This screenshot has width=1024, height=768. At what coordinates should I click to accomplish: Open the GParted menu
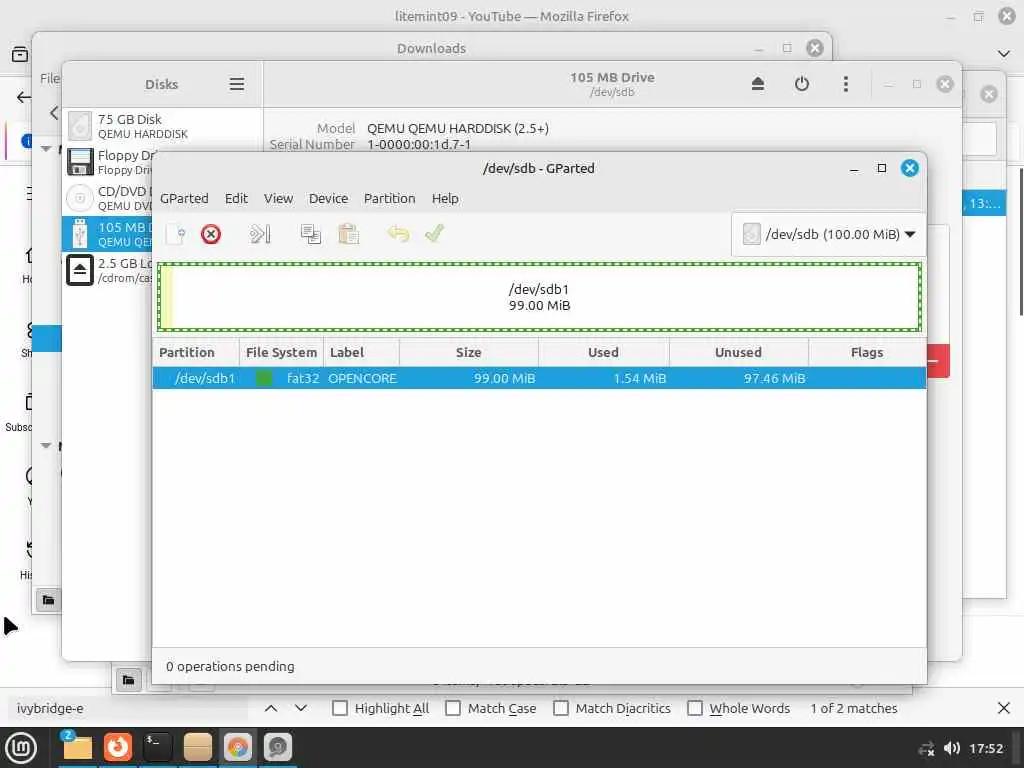tap(184, 198)
